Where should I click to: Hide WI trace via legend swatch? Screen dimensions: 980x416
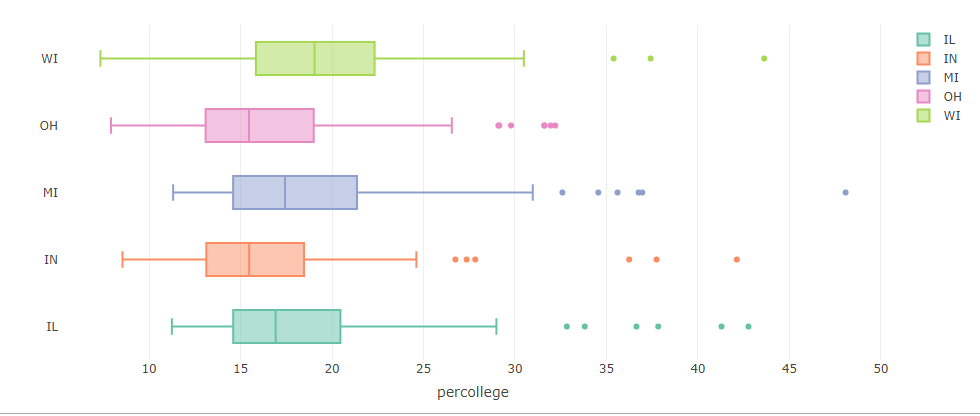pyautogui.click(x=923, y=115)
